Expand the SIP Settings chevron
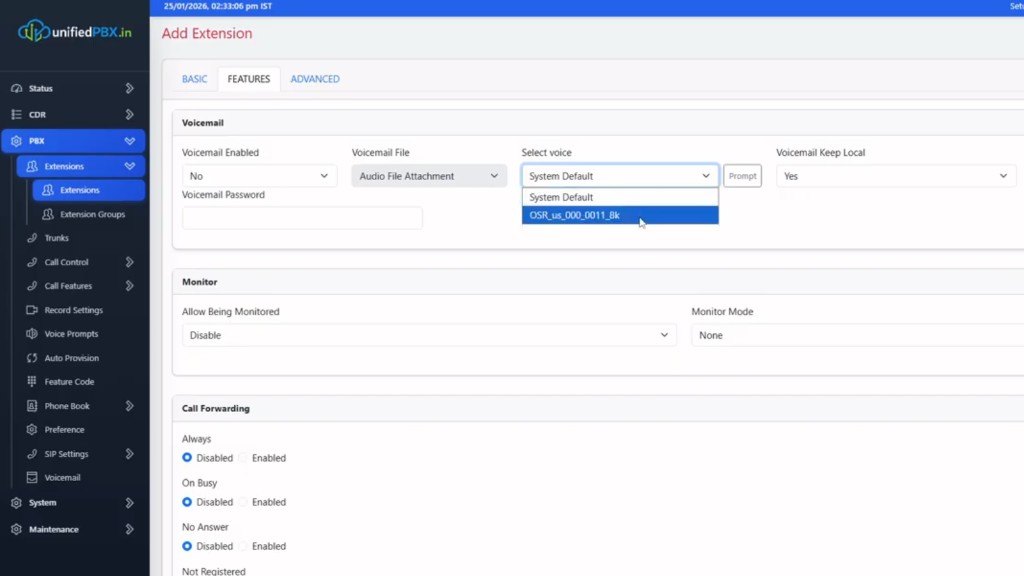 tap(129, 454)
